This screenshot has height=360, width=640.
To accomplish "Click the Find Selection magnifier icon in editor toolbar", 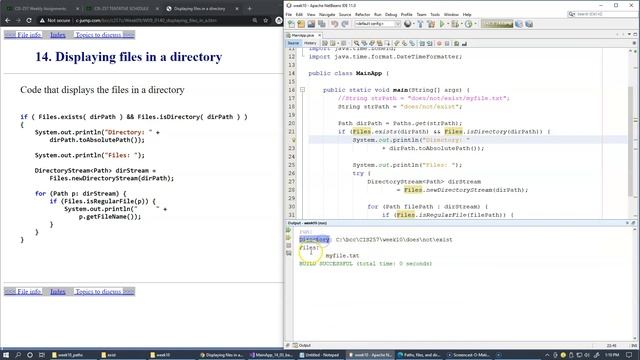I will (x=356, y=43).
